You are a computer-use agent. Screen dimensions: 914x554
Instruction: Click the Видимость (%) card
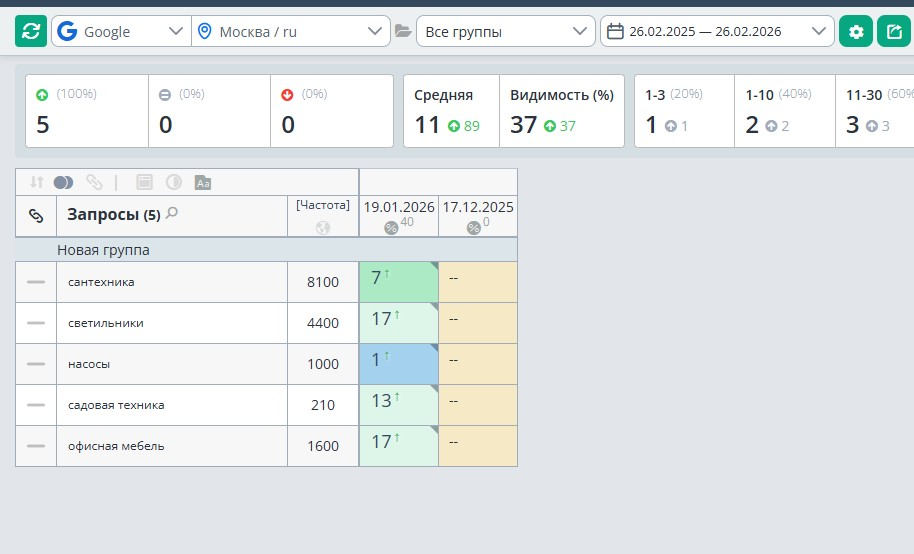coord(562,111)
